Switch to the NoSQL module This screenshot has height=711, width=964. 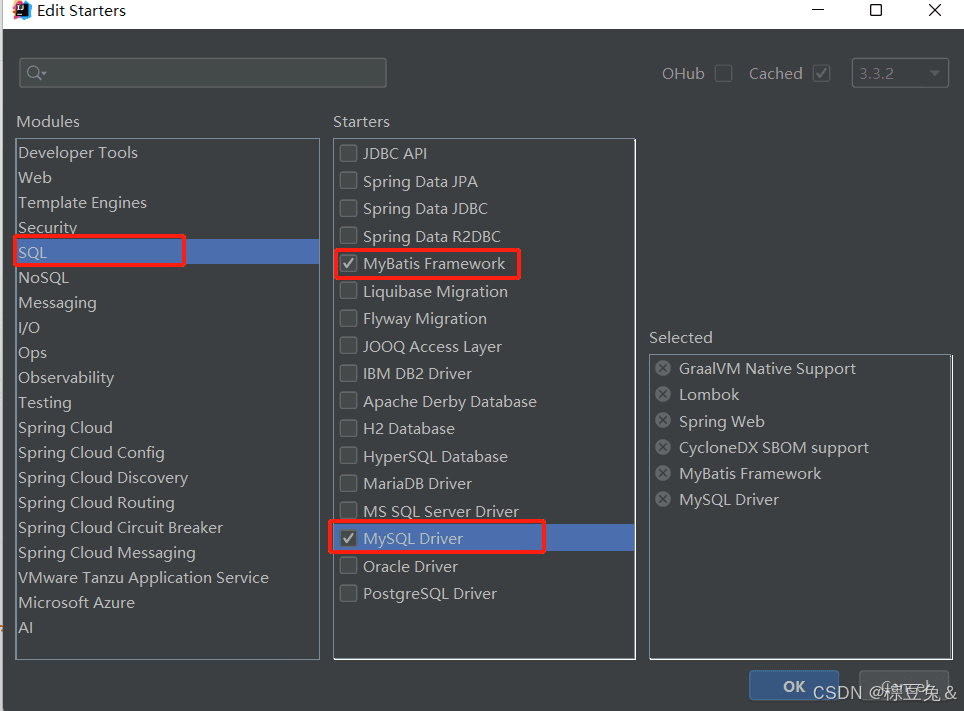pyautogui.click(x=167, y=277)
